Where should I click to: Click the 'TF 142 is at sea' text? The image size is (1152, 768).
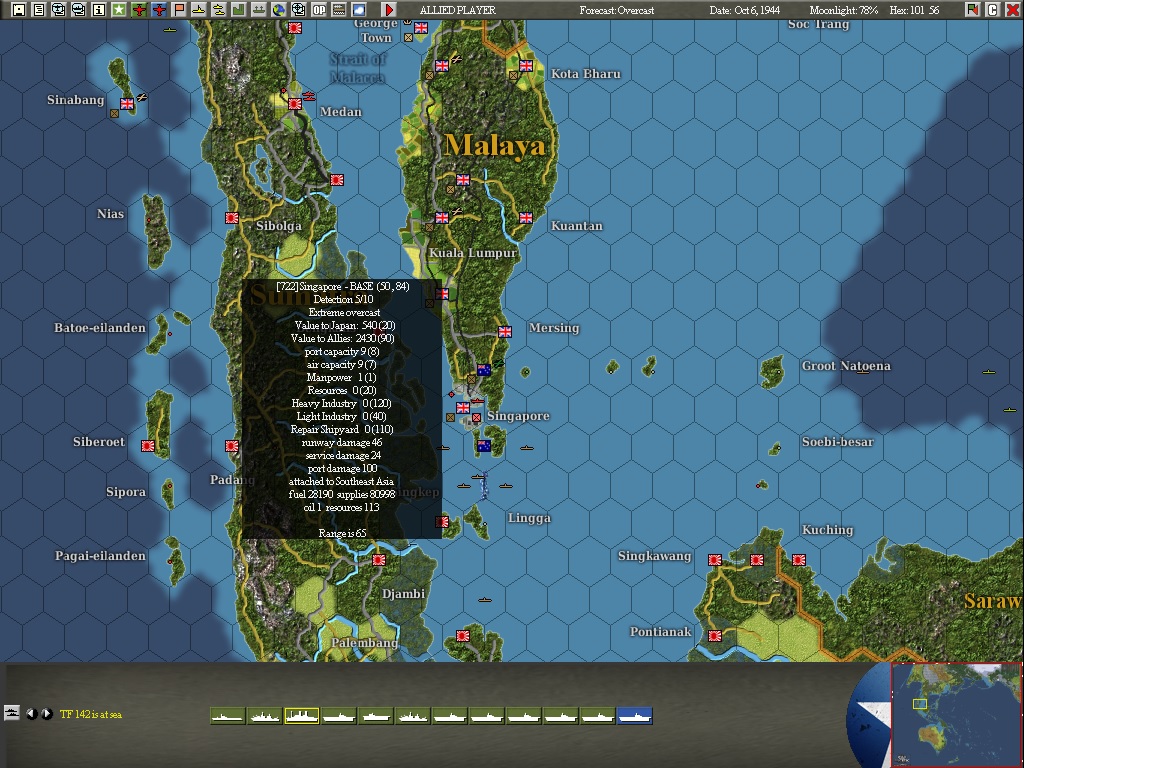coord(91,714)
